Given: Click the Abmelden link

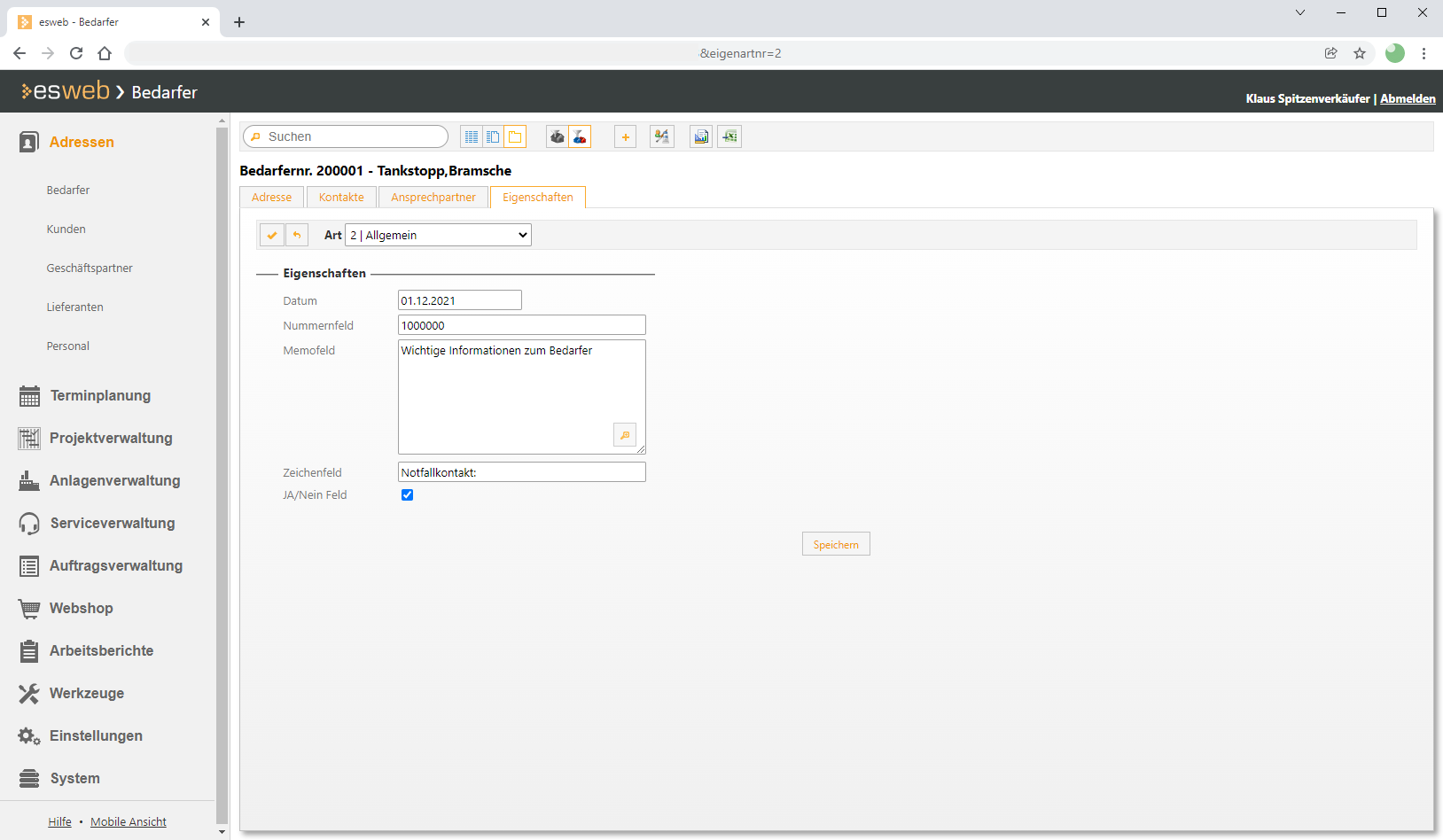Looking at the screenshot, I should click(x=1408, y=98).
